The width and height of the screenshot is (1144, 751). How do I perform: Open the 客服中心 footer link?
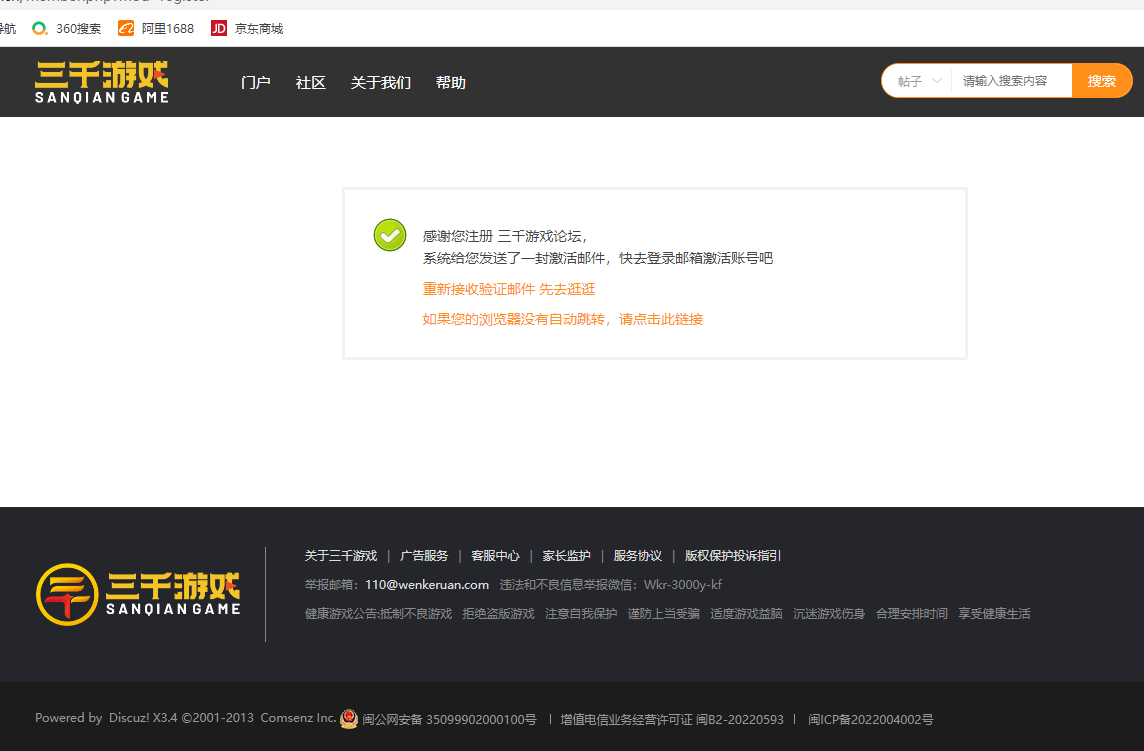495,556
